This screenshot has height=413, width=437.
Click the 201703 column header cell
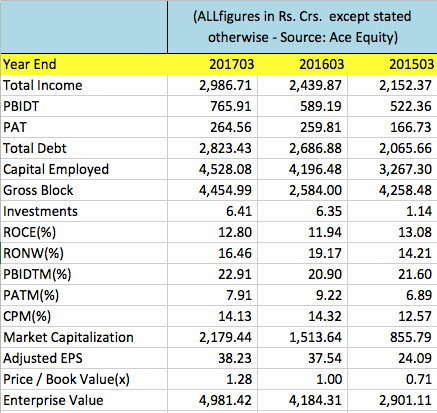(x=212, y=64)
